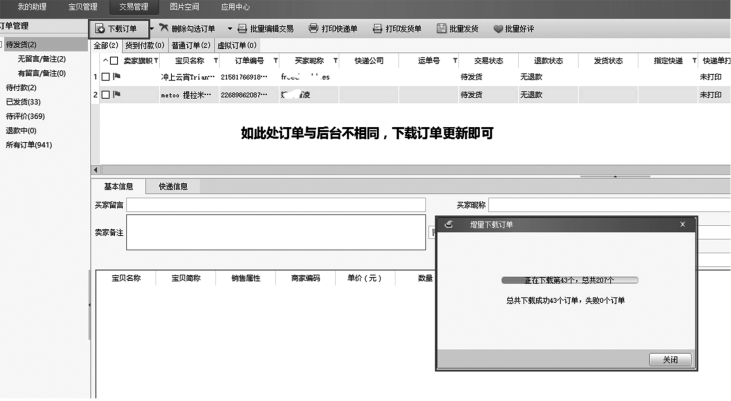This screenshot has height=401, width=731.
Task: Click the 快递公司 column header
Action: [369, 61]
